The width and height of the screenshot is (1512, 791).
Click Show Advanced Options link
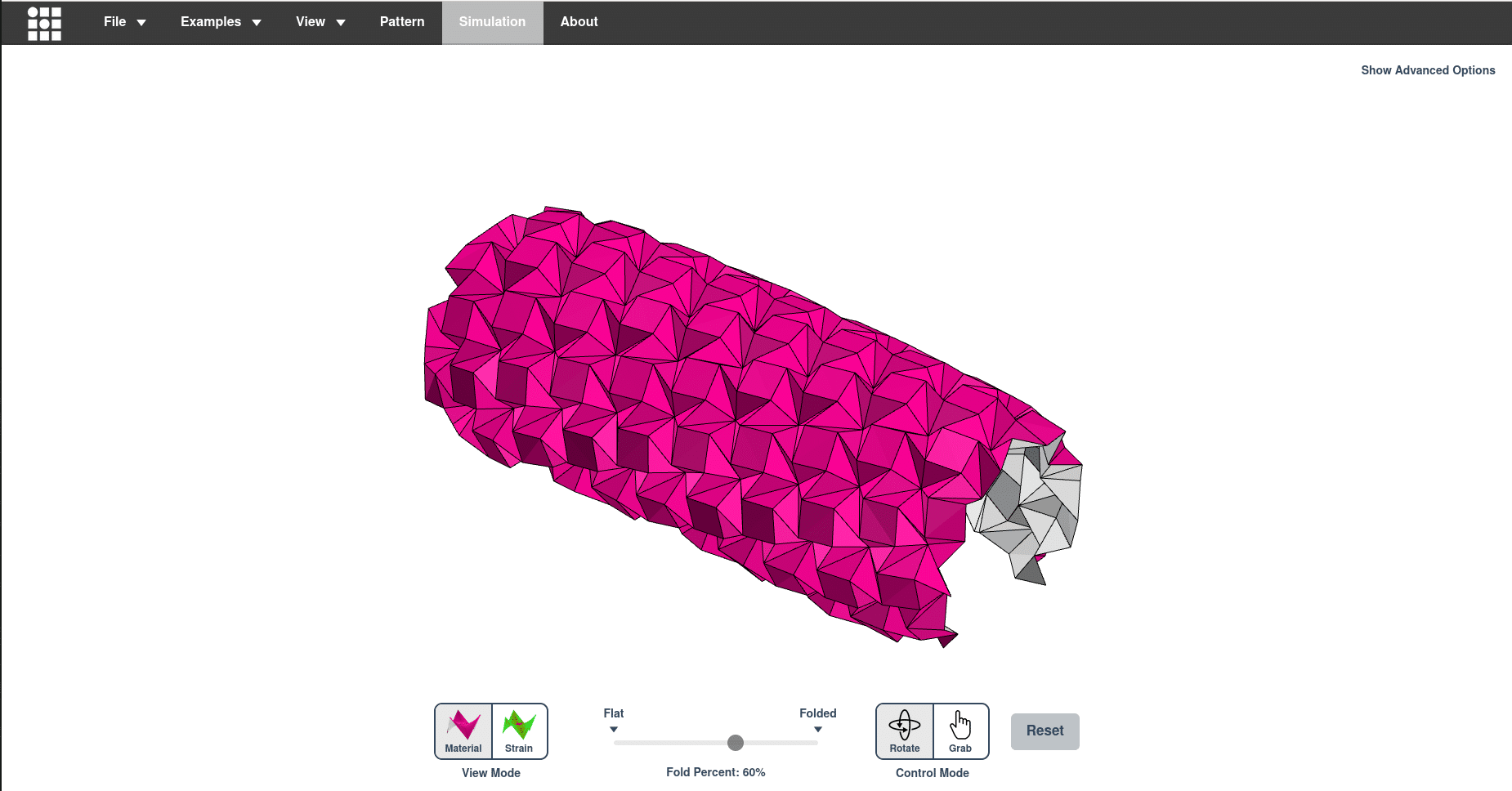point(1428,70)
